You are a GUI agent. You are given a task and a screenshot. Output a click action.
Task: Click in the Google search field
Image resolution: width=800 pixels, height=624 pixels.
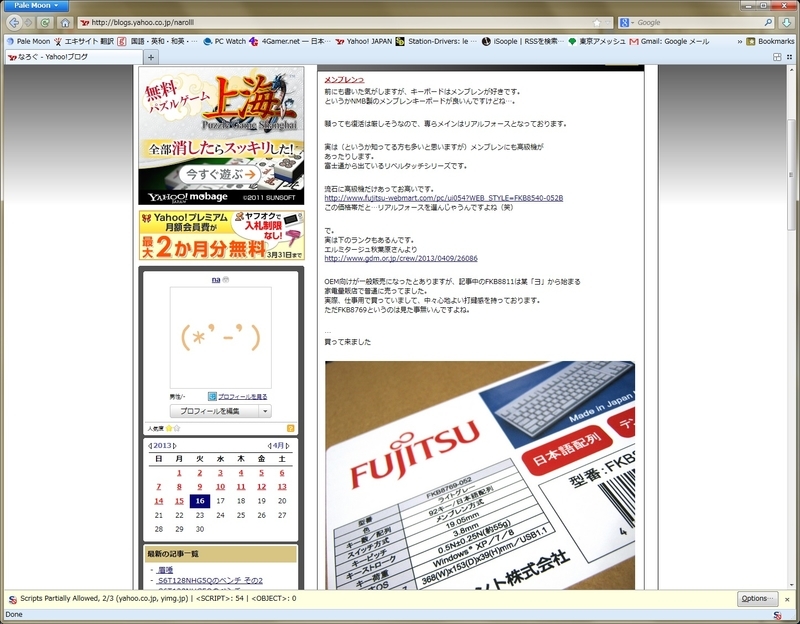pos(699,22)
